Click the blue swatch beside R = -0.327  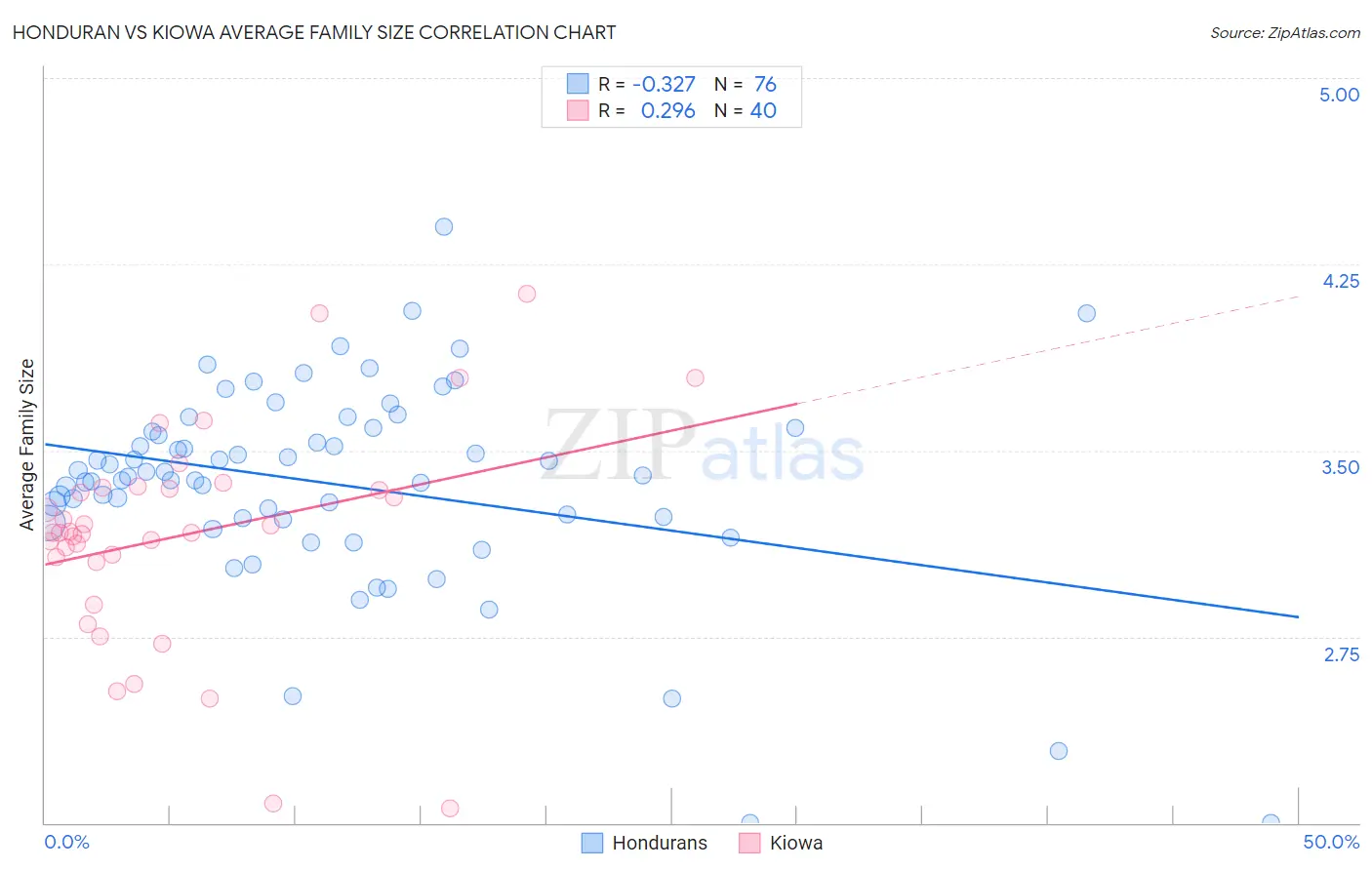578,84
